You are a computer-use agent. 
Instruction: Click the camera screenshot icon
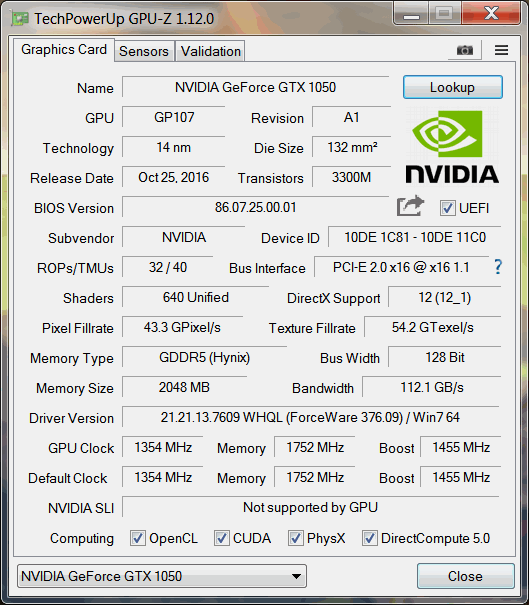point(465,51)
